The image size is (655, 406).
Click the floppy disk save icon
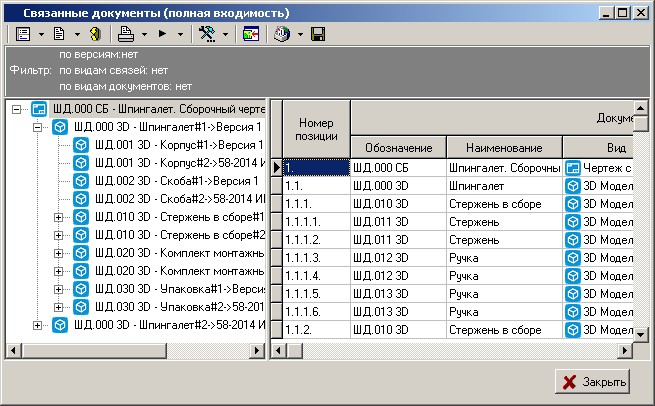pos(318,34)
